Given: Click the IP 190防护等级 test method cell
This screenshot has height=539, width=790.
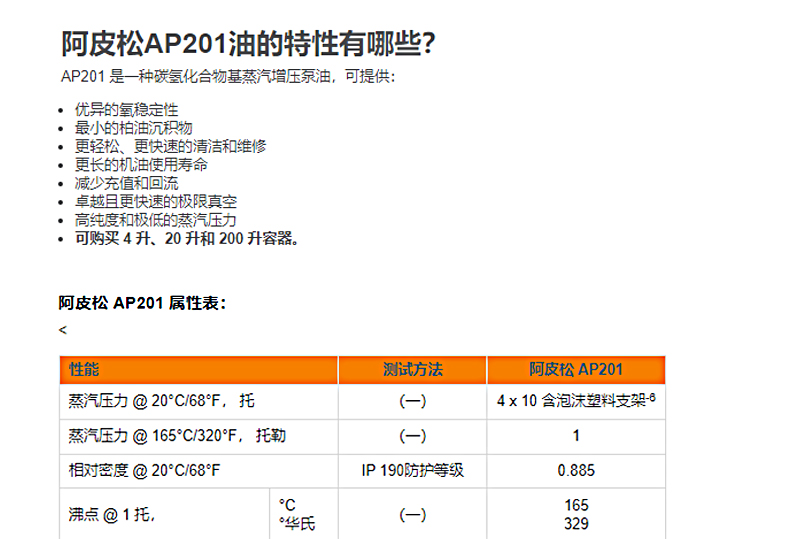Looking at the screenshot, I should tap(412, 470).
